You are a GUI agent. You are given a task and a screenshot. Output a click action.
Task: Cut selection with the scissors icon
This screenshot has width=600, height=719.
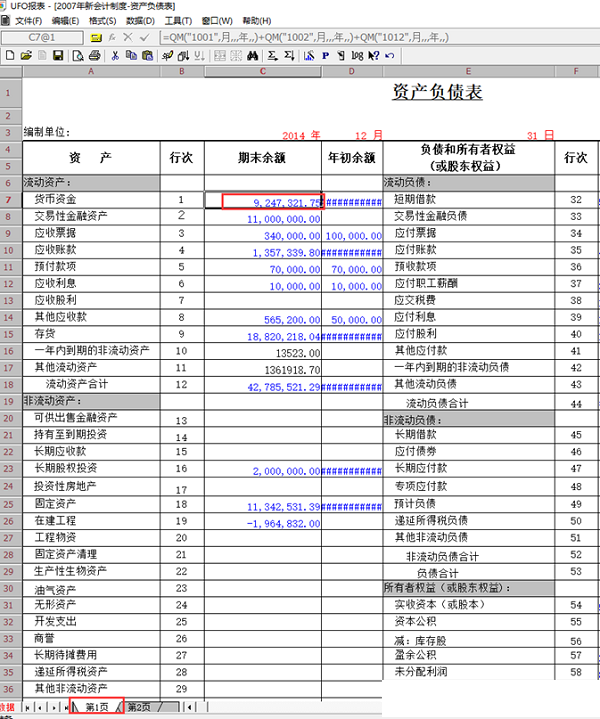115,55
